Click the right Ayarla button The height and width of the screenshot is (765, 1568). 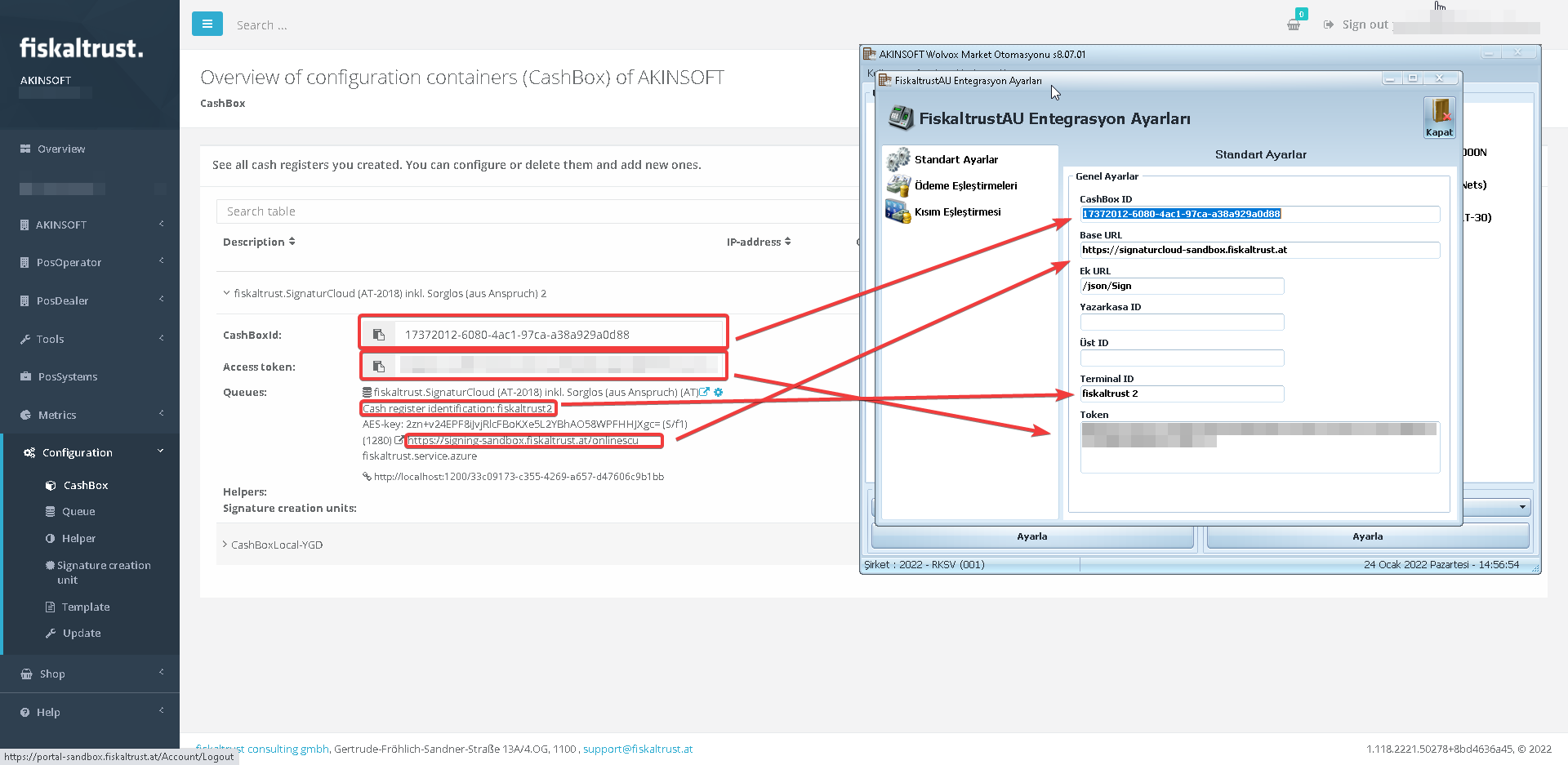[1367, 536]
